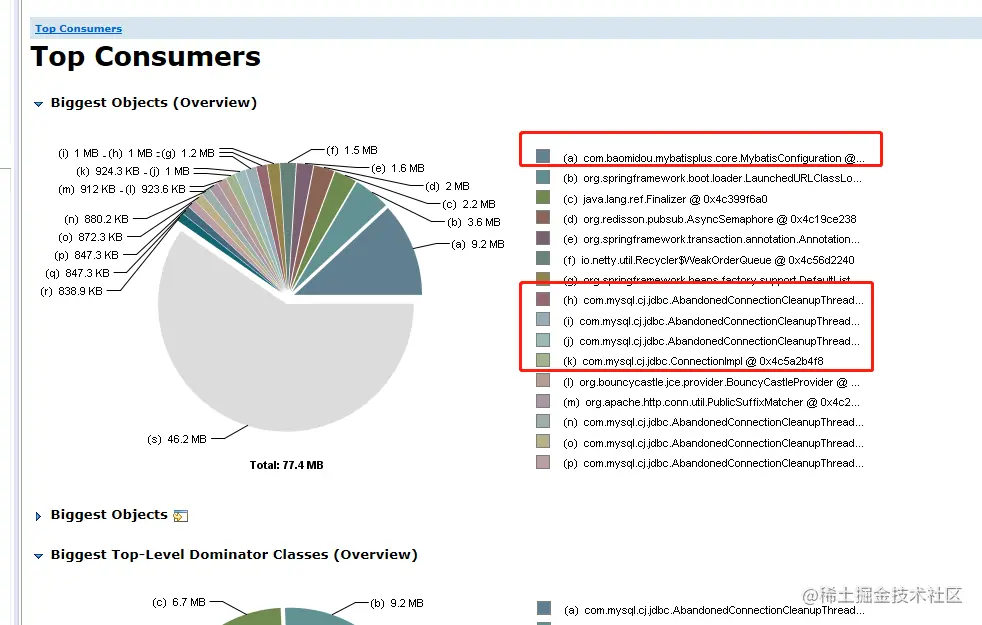Select legend entry (m) PublicSuffixMatcher
The width and height of the screenshot is (982, 625).
[711, 402]
